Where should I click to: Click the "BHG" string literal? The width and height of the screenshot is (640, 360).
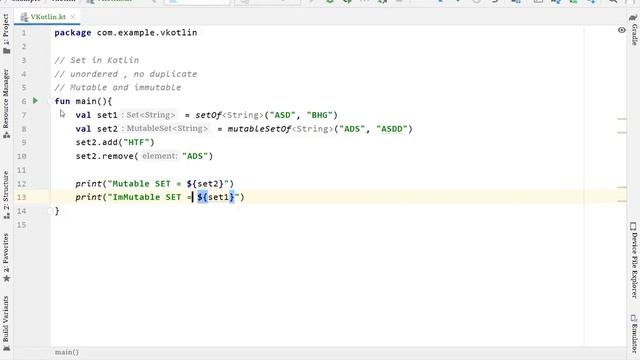[320, 115]
